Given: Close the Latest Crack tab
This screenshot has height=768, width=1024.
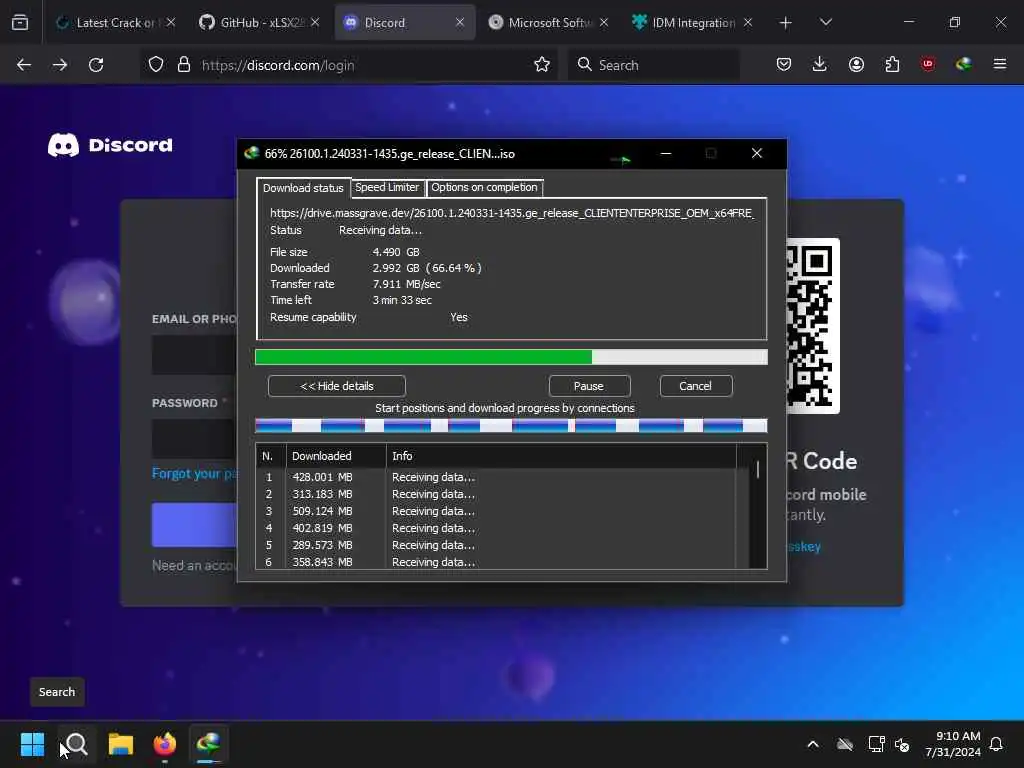Looking at the screenshot, I should 170,23.
